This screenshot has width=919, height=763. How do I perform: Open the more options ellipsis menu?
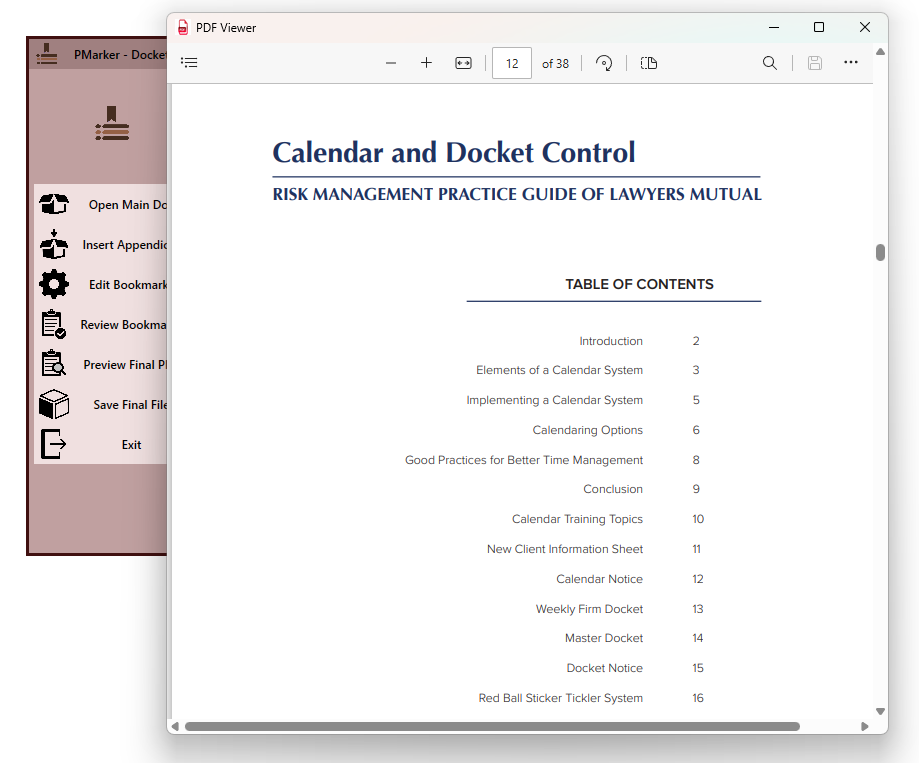pyautogui.click(x=851, y=63)
